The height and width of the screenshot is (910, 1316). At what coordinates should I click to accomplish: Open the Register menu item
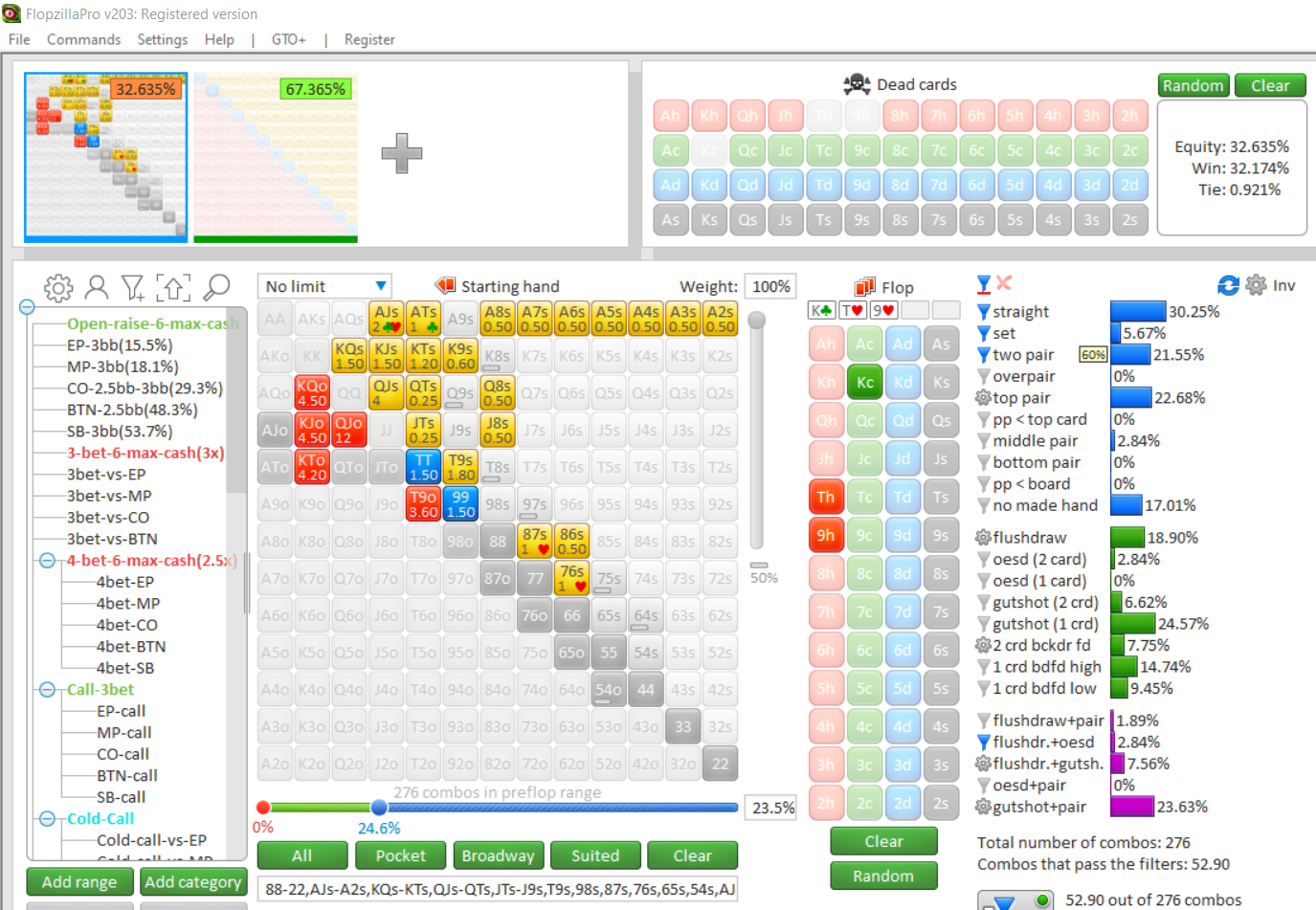point(369,39)
